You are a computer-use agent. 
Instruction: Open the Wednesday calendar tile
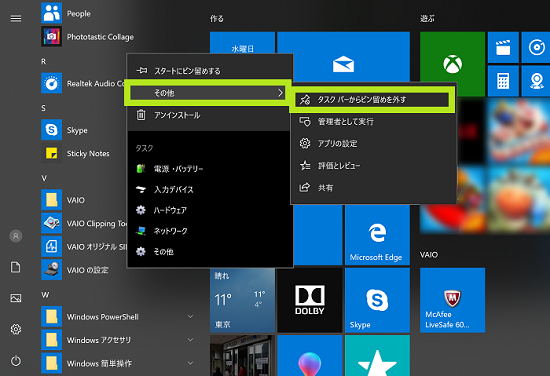pyautogui.click(x=242, y=43)
